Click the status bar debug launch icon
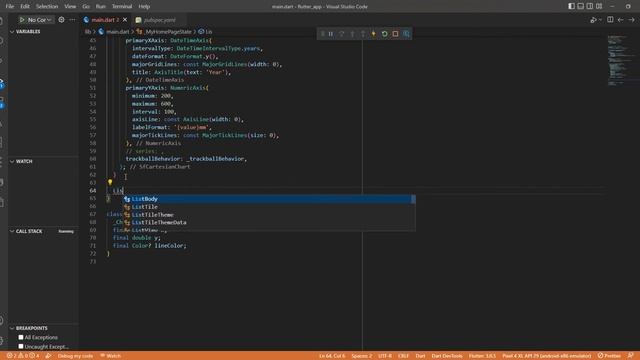The image size is (640, 360). point(48,356)
